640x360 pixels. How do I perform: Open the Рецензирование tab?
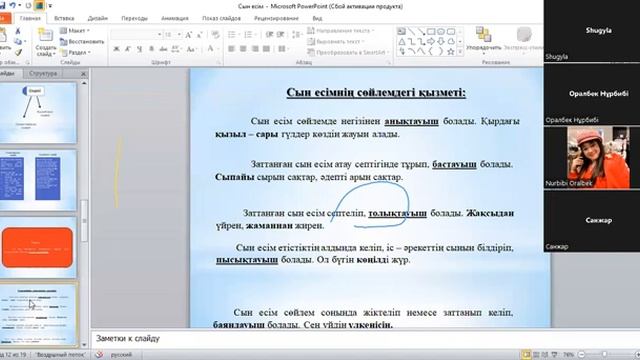pyautogui.click(x=276, y=18)
